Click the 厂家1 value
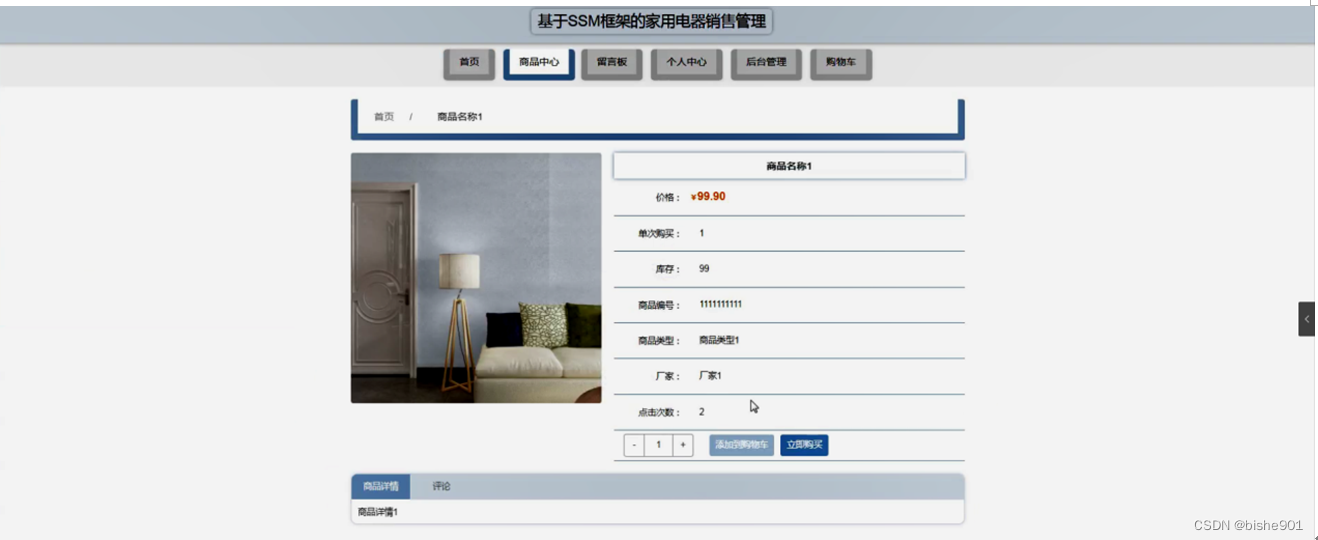 pos(710,376)
